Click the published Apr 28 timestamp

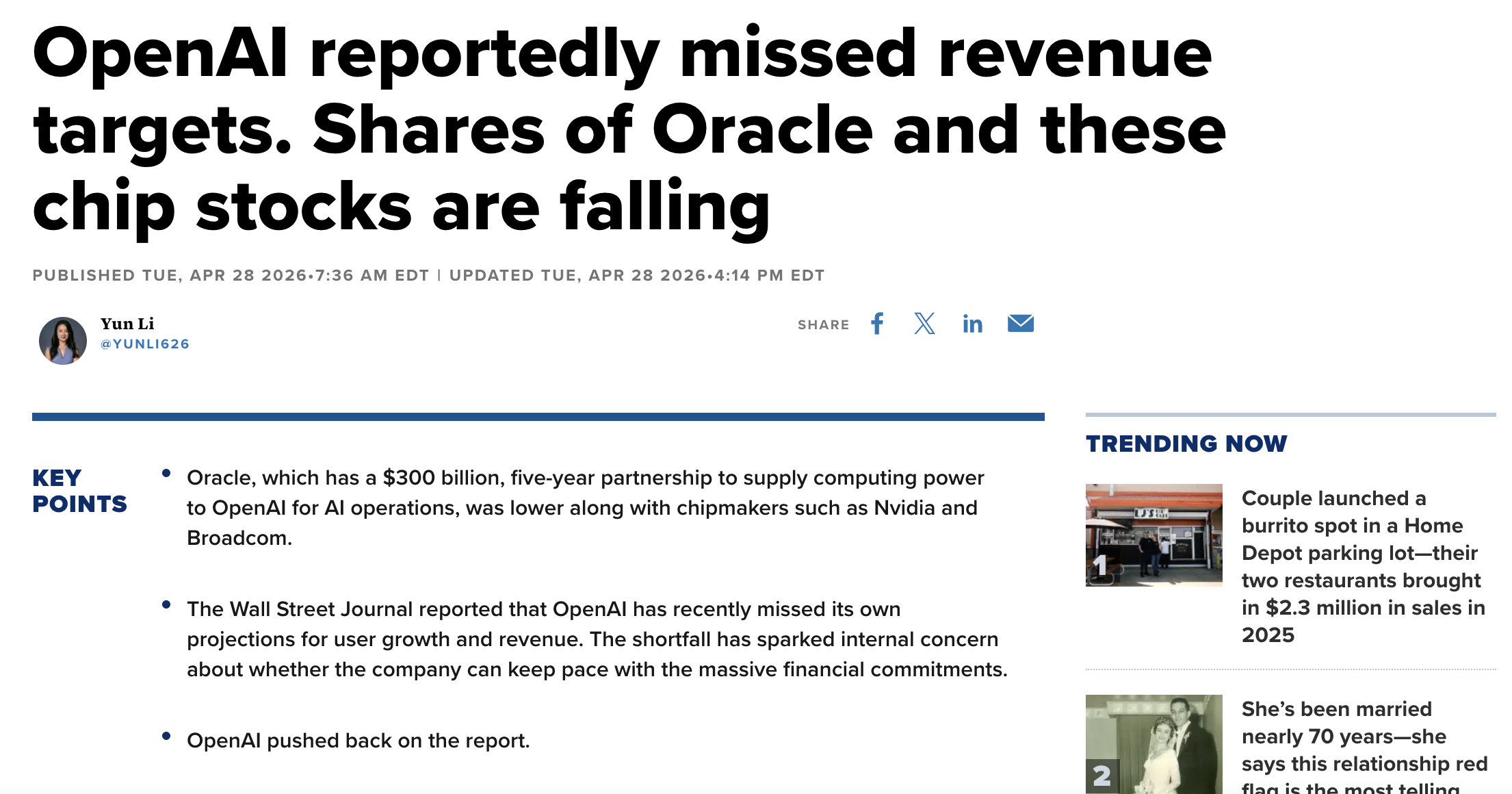tap(231, 275)
